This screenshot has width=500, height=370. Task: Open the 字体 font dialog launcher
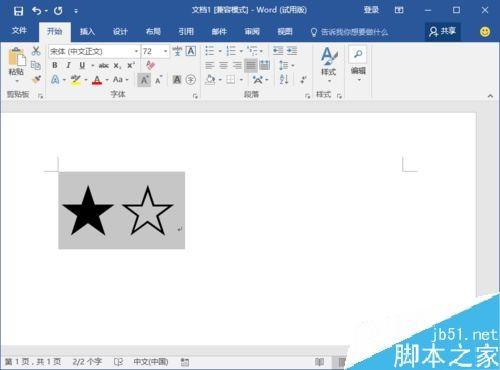pyautogui.click(x=195, y=96)
